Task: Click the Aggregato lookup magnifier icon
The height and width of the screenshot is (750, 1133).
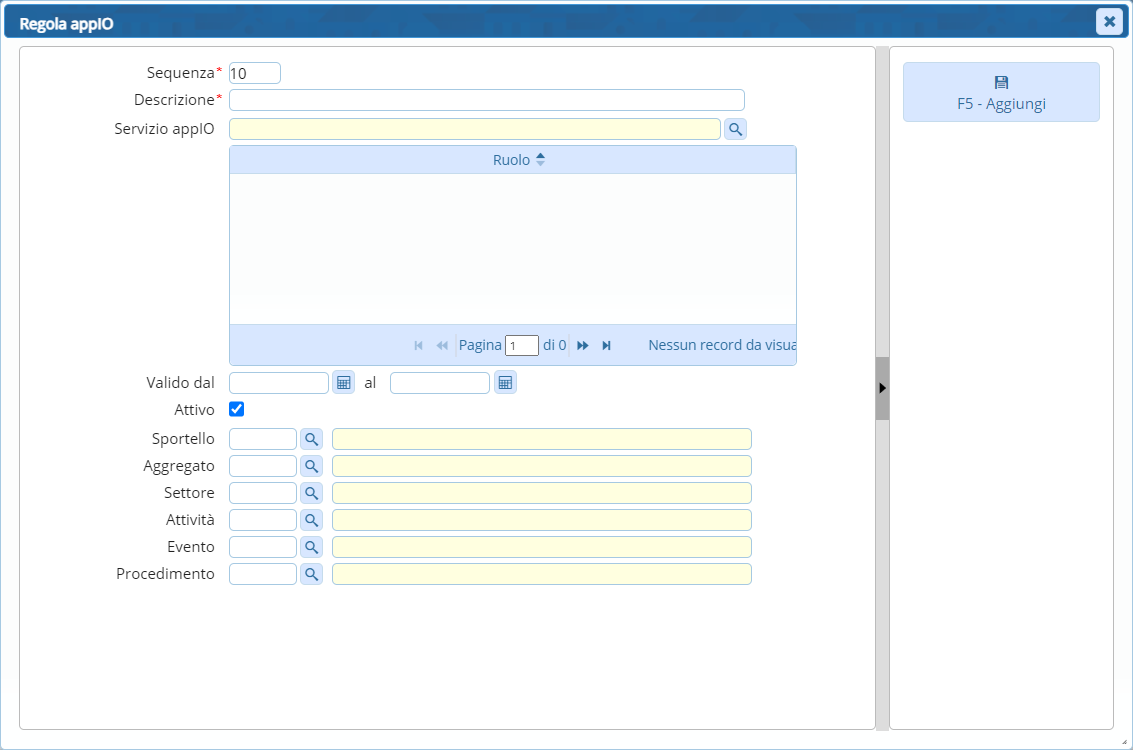Action: (x=312, y=466)
